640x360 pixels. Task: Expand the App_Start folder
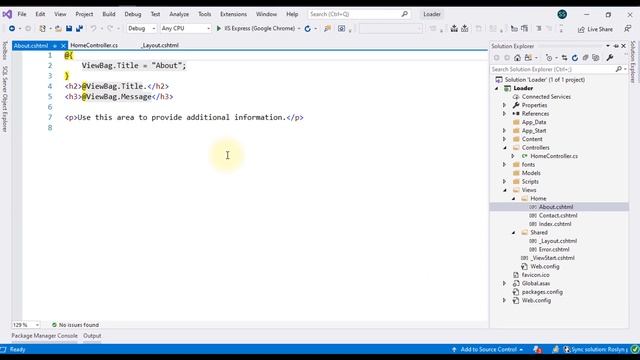click(x=504, y=131)
